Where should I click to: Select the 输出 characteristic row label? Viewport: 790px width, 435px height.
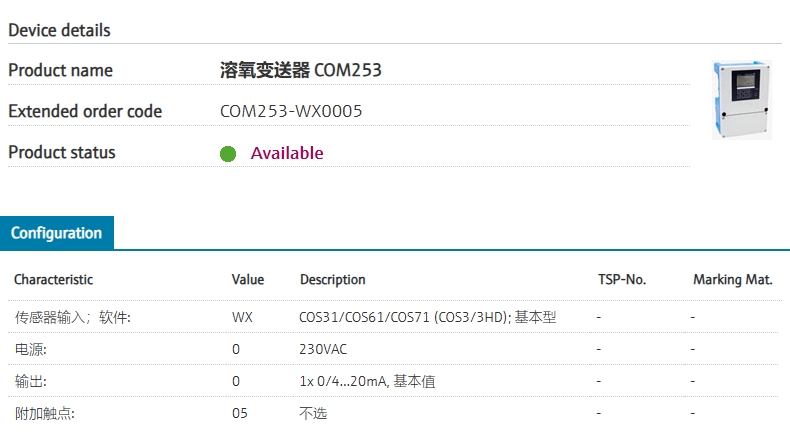tap(31, 382)
